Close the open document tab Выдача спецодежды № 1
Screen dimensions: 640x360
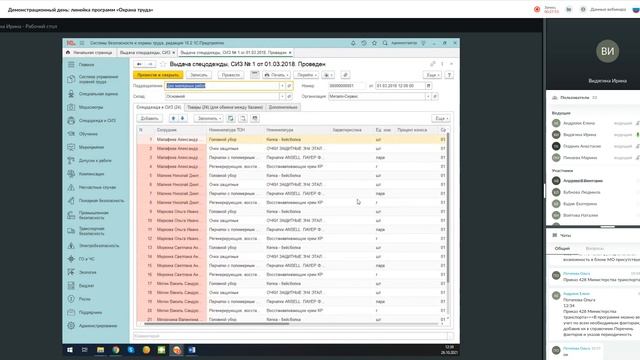[290, 53]
